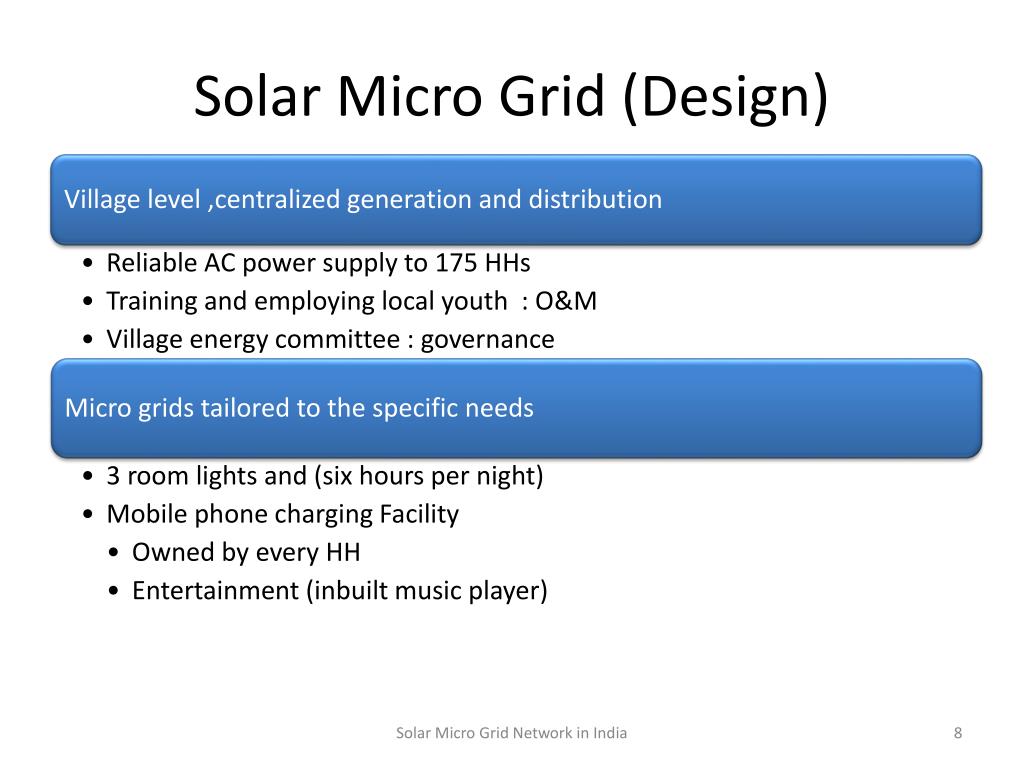Click bullet "Training and employing local youth : O&M"
Image resolution: width=1024 pixels, height=768 pixels.
click(351, 302)
